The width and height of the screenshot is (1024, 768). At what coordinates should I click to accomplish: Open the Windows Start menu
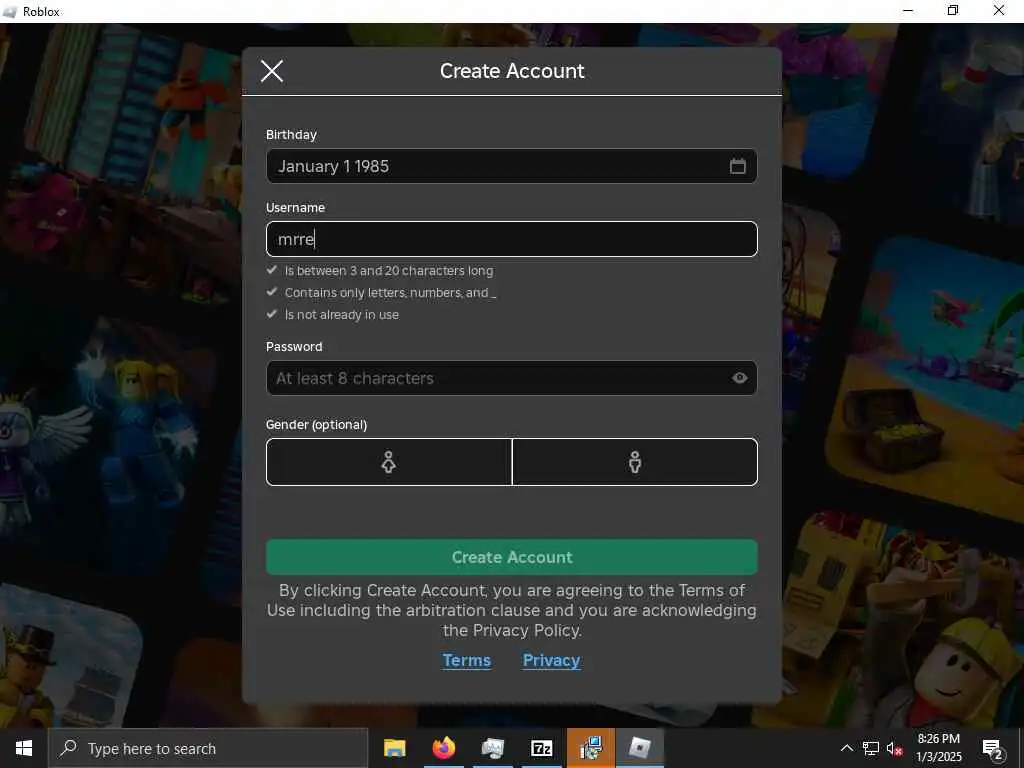[x=24, y=748]
